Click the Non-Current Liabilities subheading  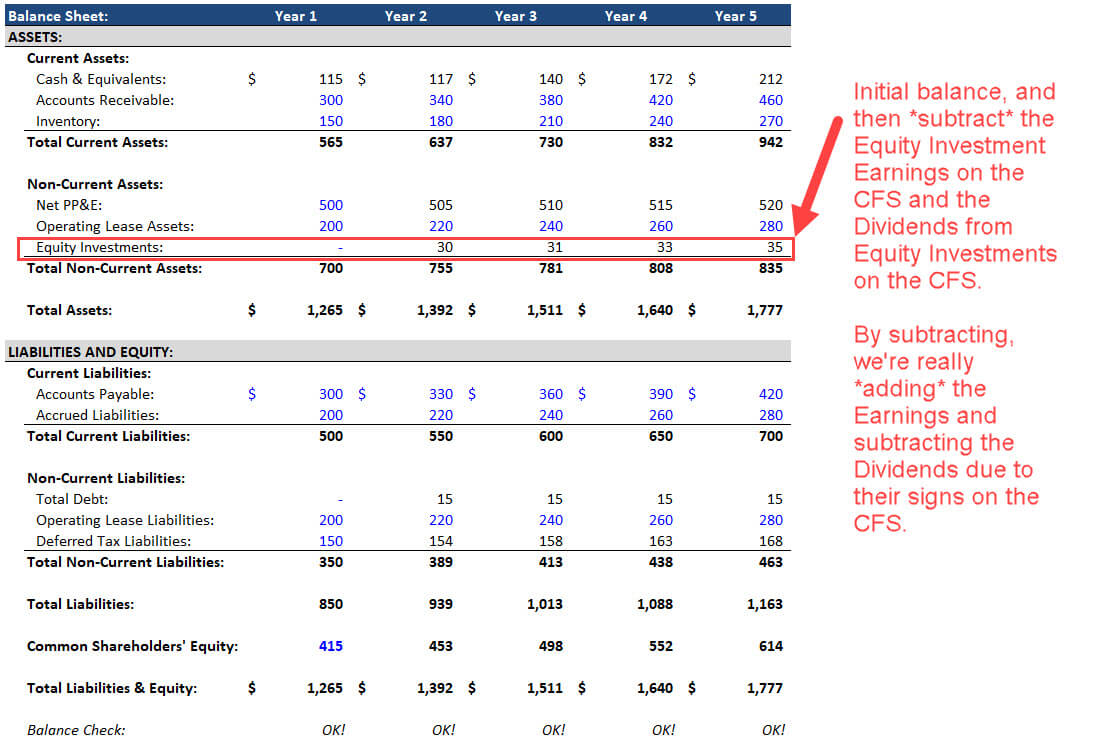click(106, 478)
